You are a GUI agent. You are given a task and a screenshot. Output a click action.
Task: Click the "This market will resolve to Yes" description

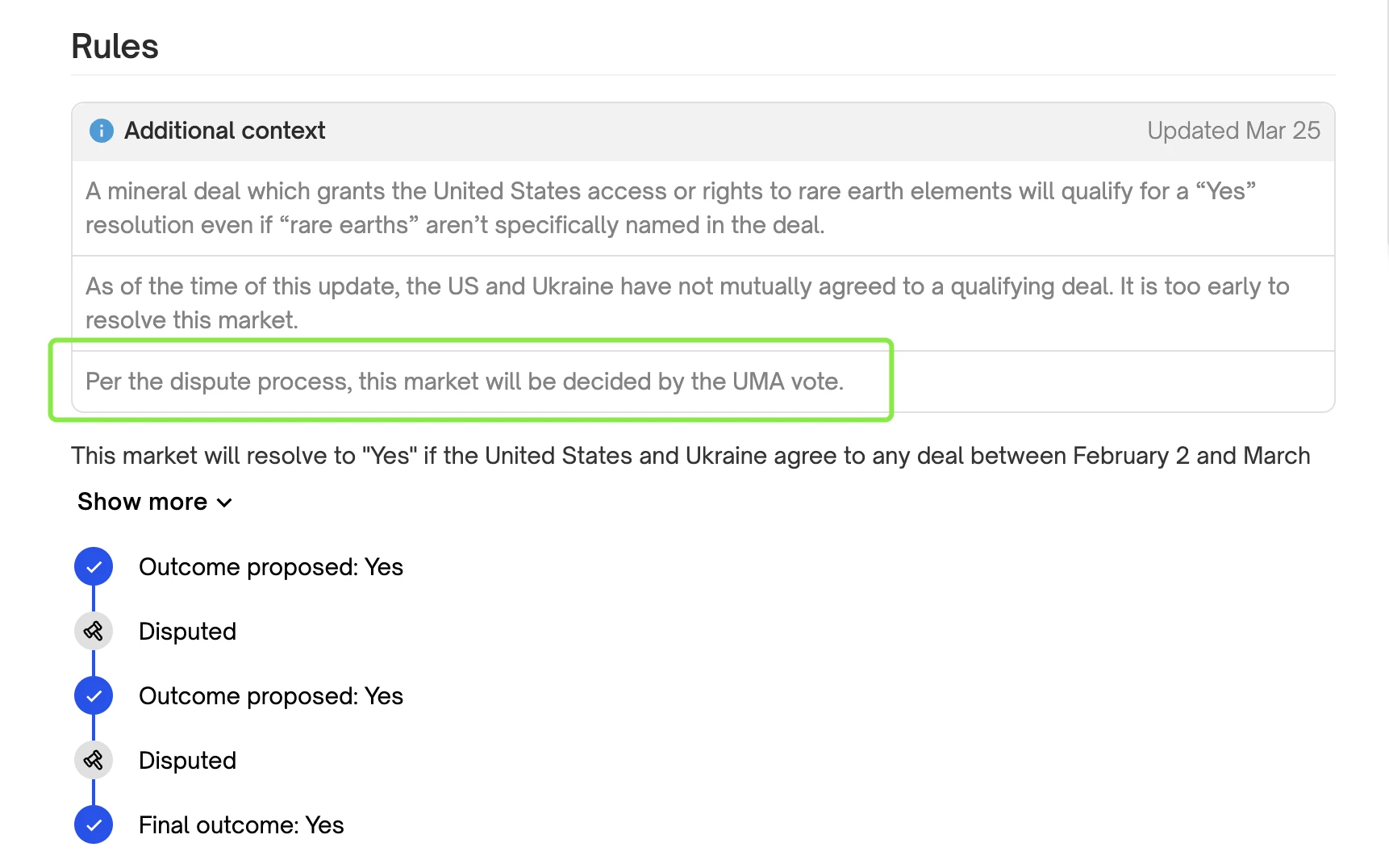click(x=690, y=456)
